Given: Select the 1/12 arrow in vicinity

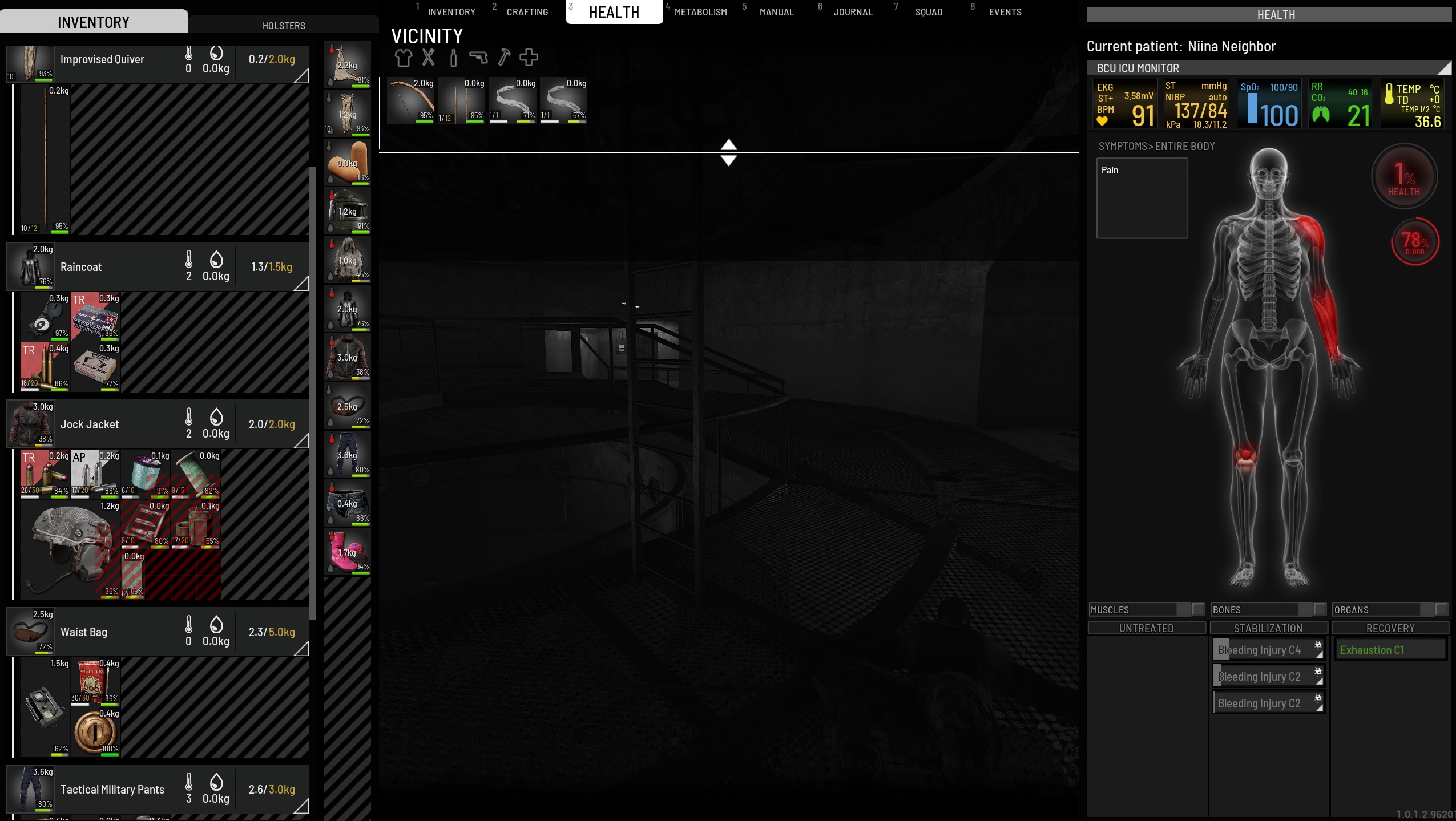Looking at the screenshot, I should pos(462,100).
